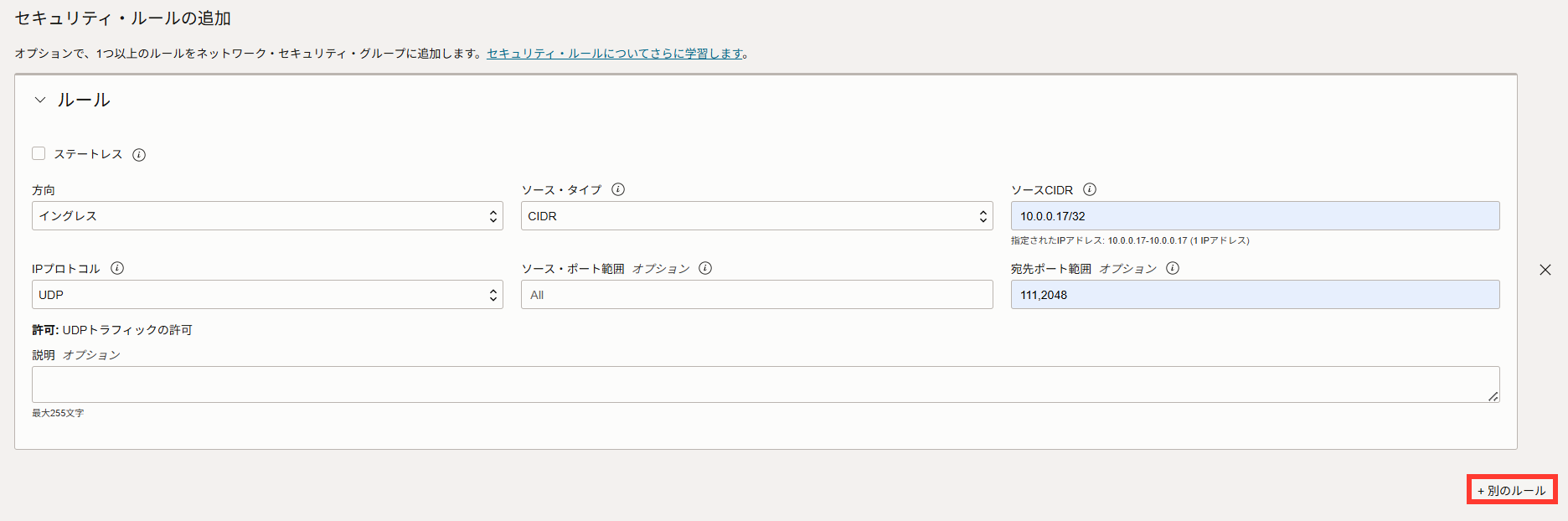This screenshot has height=521, width=1568.
Task: Click the セキュリティ・ルールの追加 page title
Action: point(123,18)
